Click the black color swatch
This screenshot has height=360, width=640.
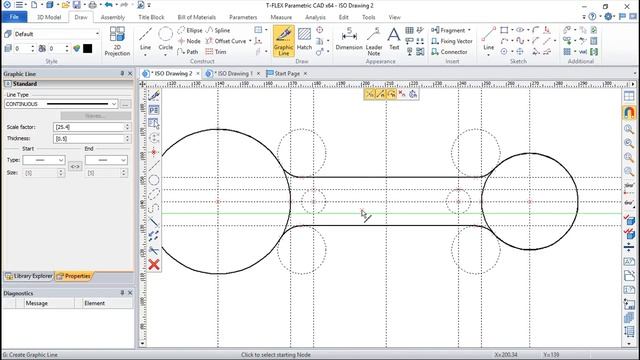pos(87,49)
